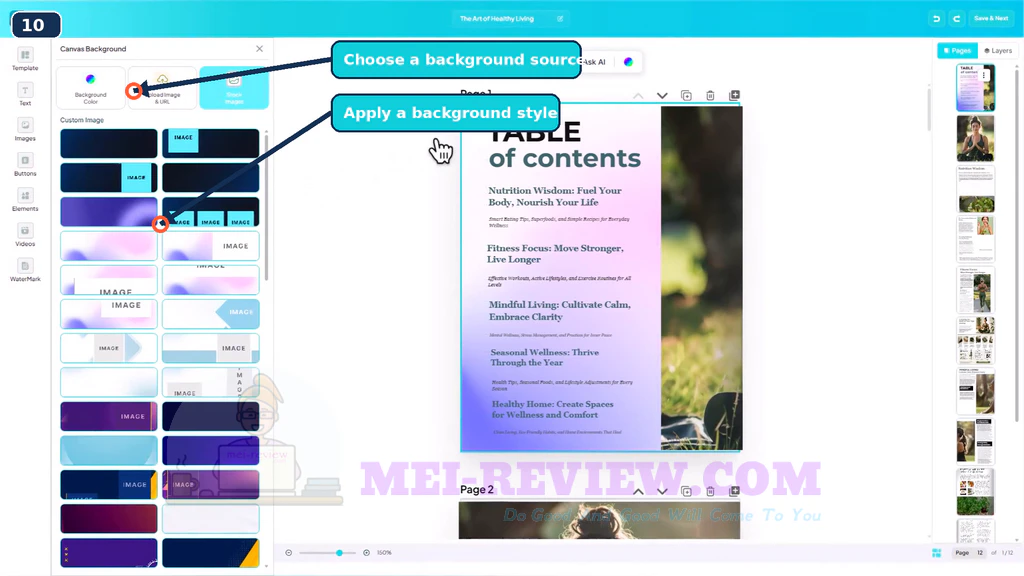
Task: Click the 'Nutrition Wisdom' heading on canvas
Action: pos(554,197)
